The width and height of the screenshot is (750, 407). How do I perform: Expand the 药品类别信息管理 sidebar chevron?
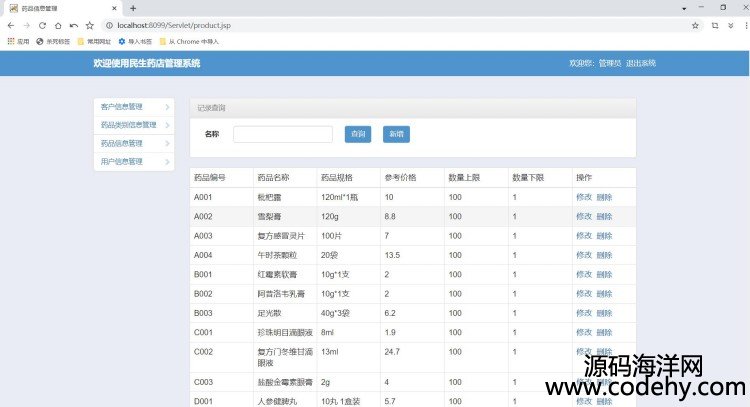pyautogui.click(x=167, y=125)
